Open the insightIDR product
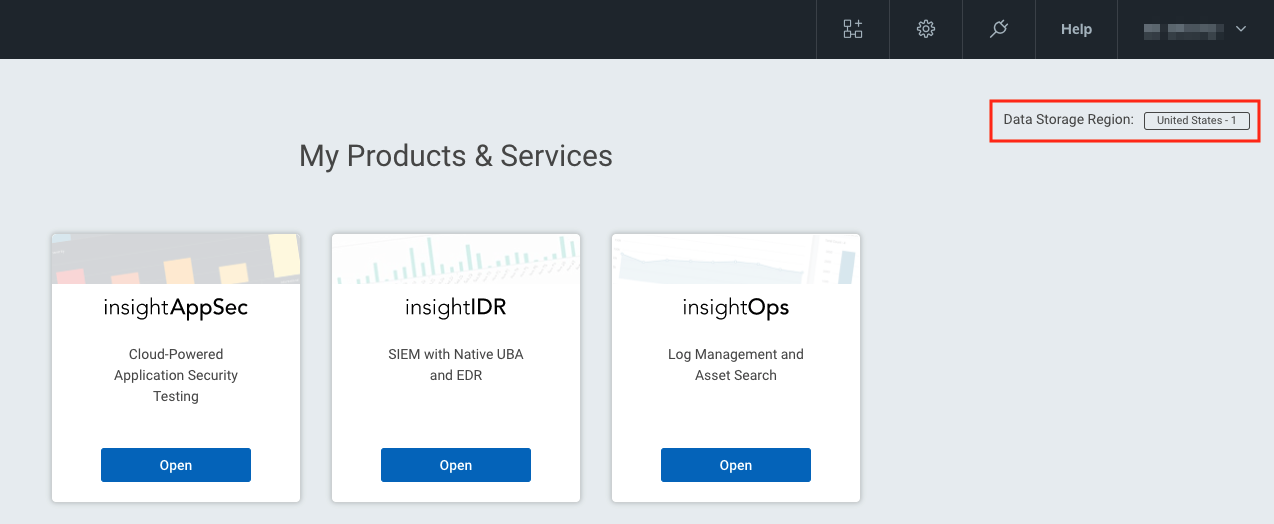This screenshot has width=1274, height=524. (456, 465)
